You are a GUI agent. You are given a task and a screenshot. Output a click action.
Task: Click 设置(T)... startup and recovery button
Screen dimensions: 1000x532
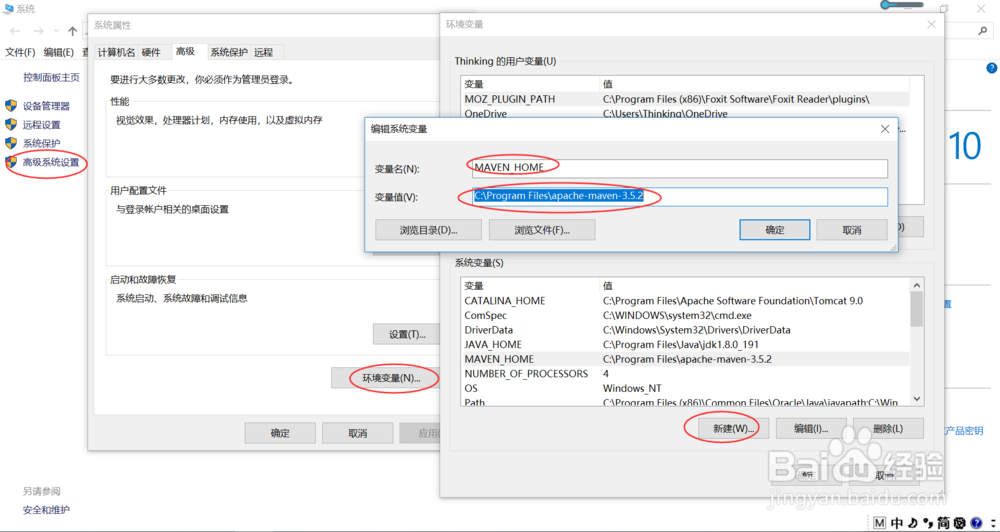[x=407, y=334]
